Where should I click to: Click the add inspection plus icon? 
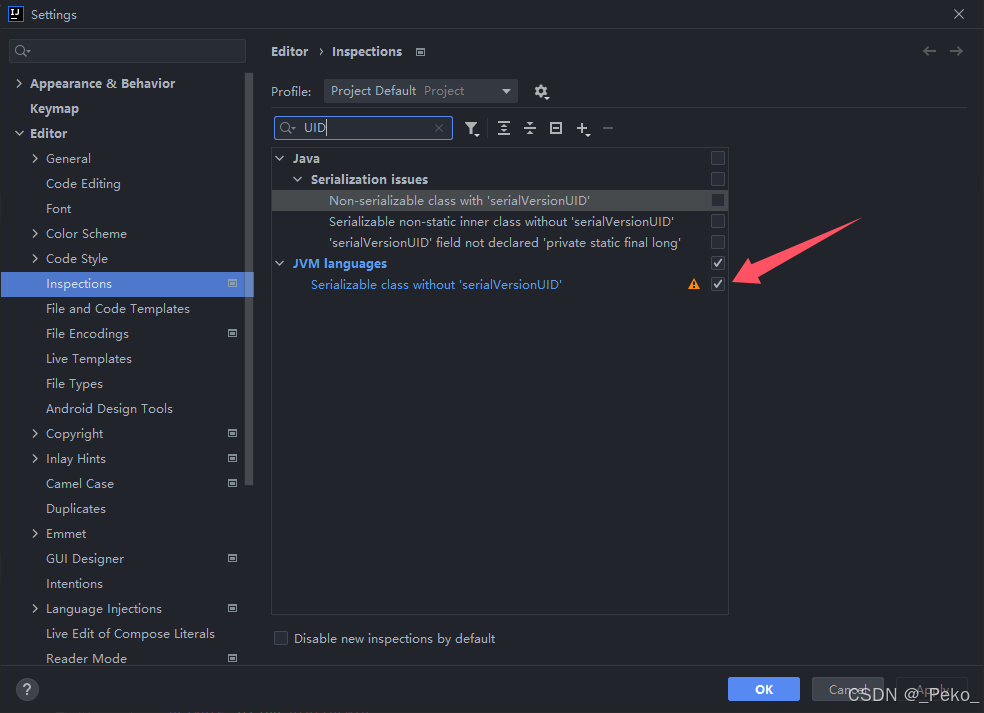[584, 129]
